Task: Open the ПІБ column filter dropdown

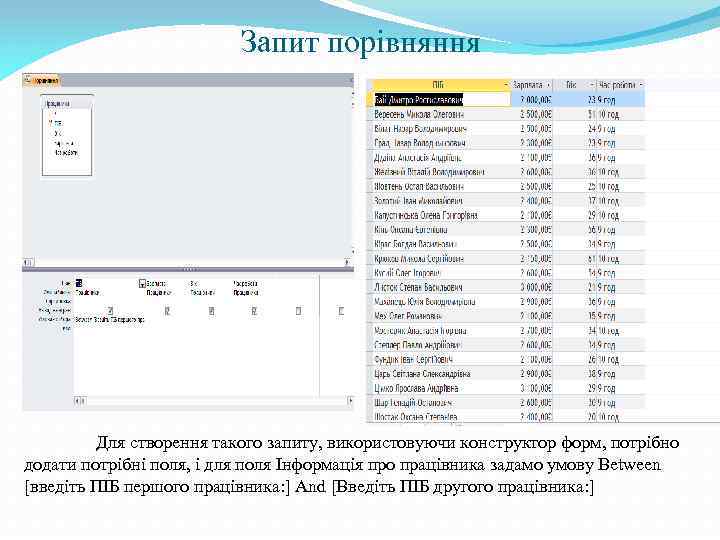Action: pos(506,85)
